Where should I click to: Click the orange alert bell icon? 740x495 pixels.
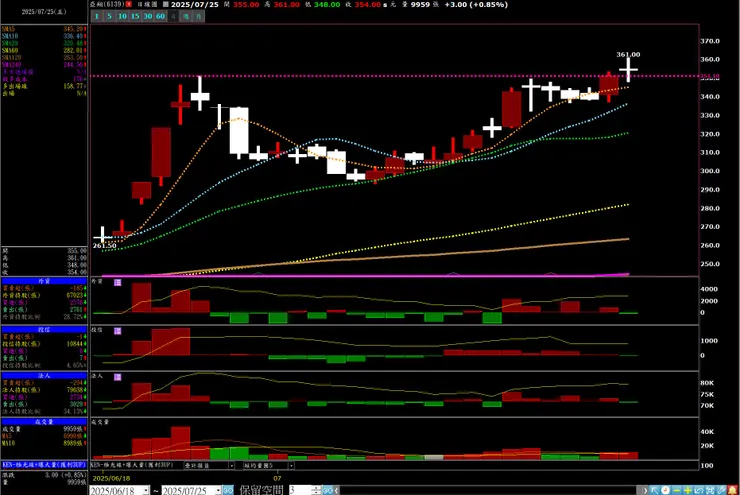(x=732, y=491)
